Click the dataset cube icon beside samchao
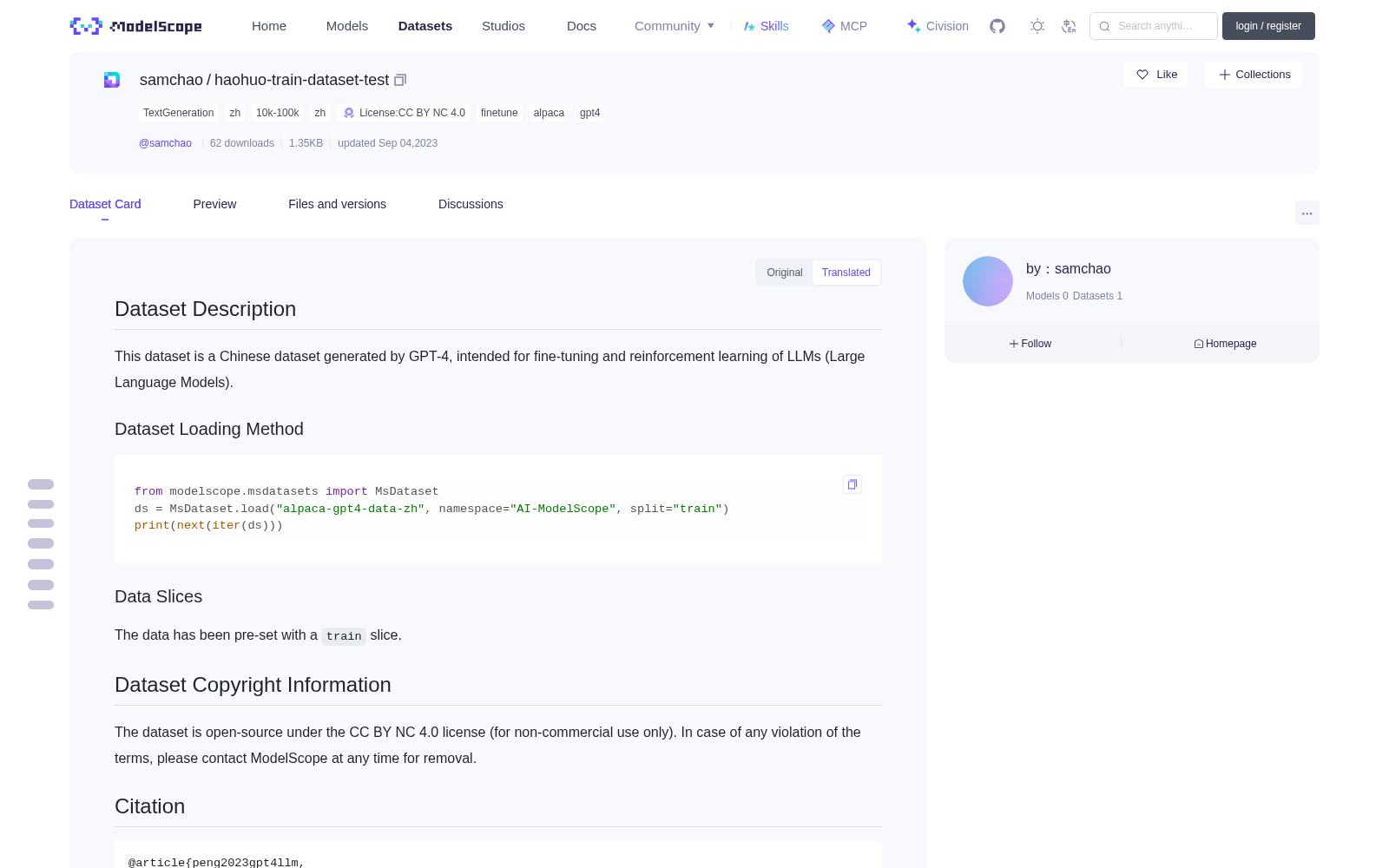 112,80
